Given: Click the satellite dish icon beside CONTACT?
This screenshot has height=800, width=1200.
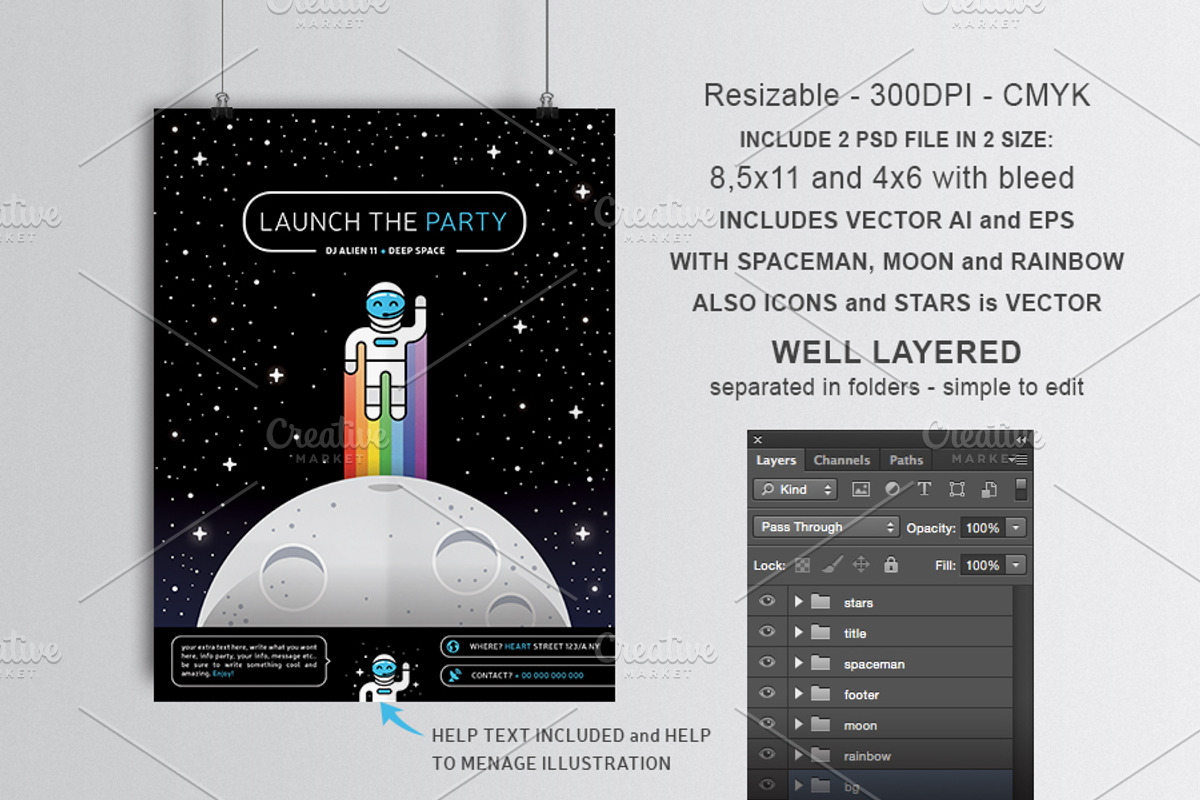Looking at the screenshot, I should pyautogui.click(x=453, y=675).
